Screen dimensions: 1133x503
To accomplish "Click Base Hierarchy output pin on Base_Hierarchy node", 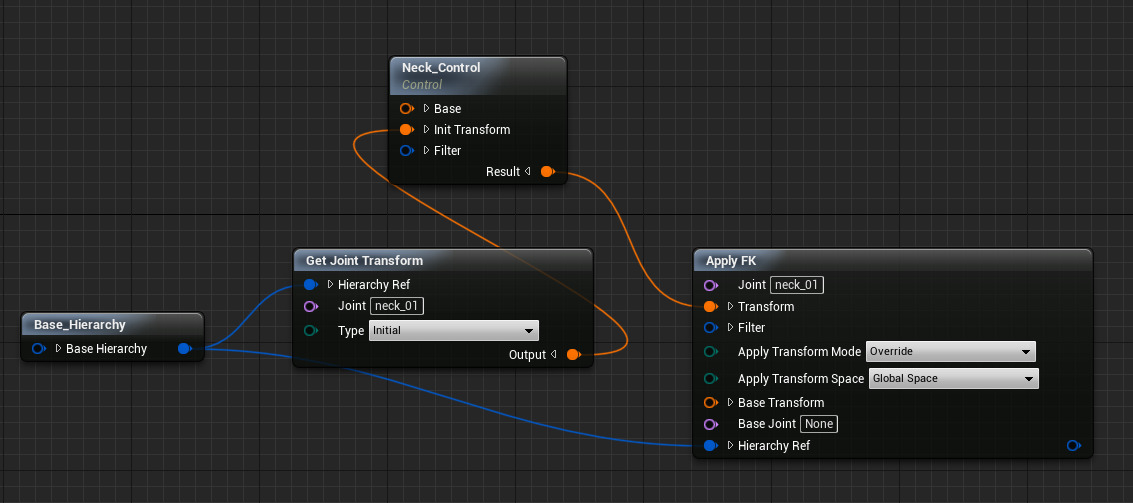I will (x=184, y=348).
